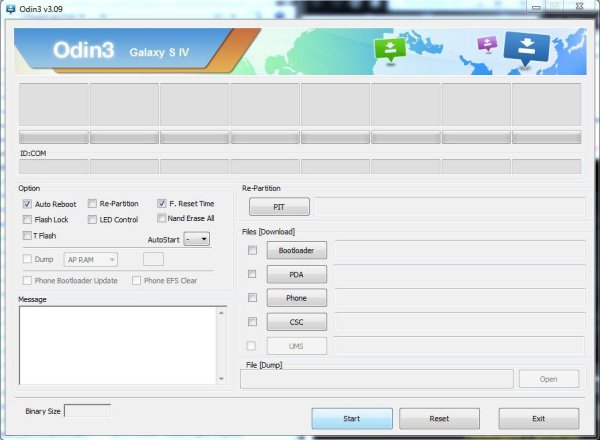Close the Odin3 window
Viewport: 600px width, 440px height.
coord(579,7)
